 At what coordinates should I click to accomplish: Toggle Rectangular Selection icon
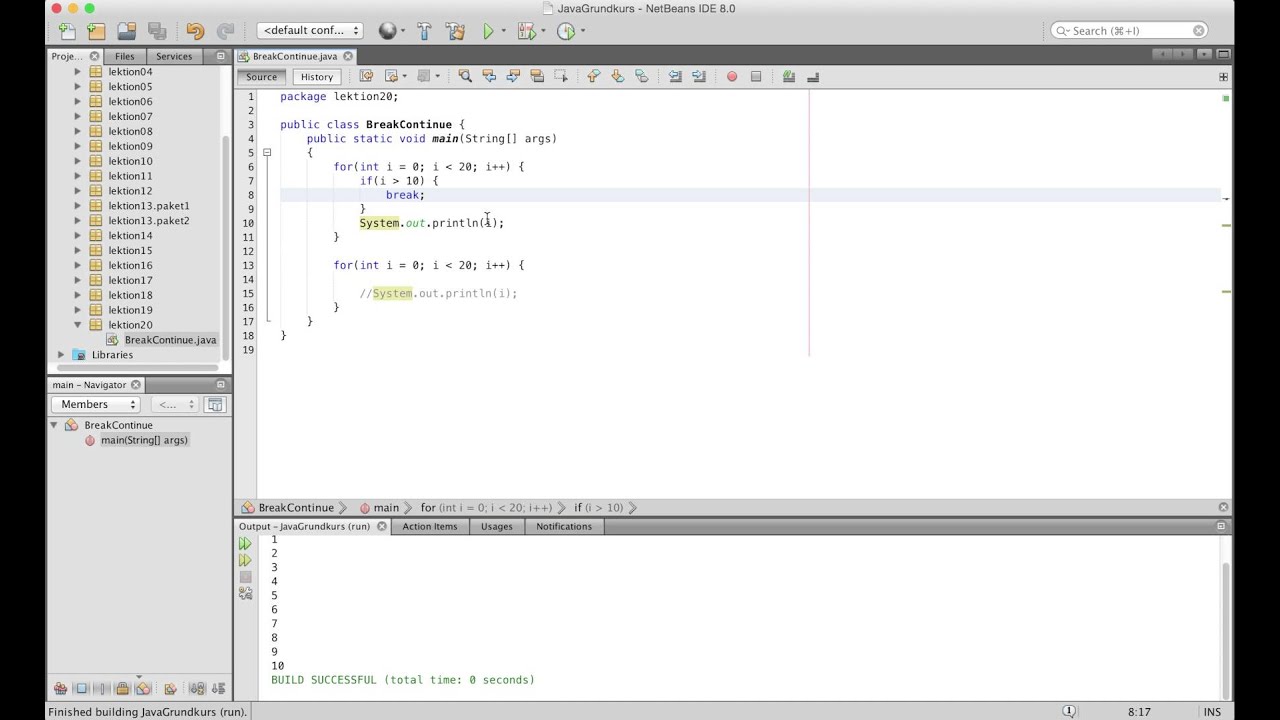coord(561,76)
